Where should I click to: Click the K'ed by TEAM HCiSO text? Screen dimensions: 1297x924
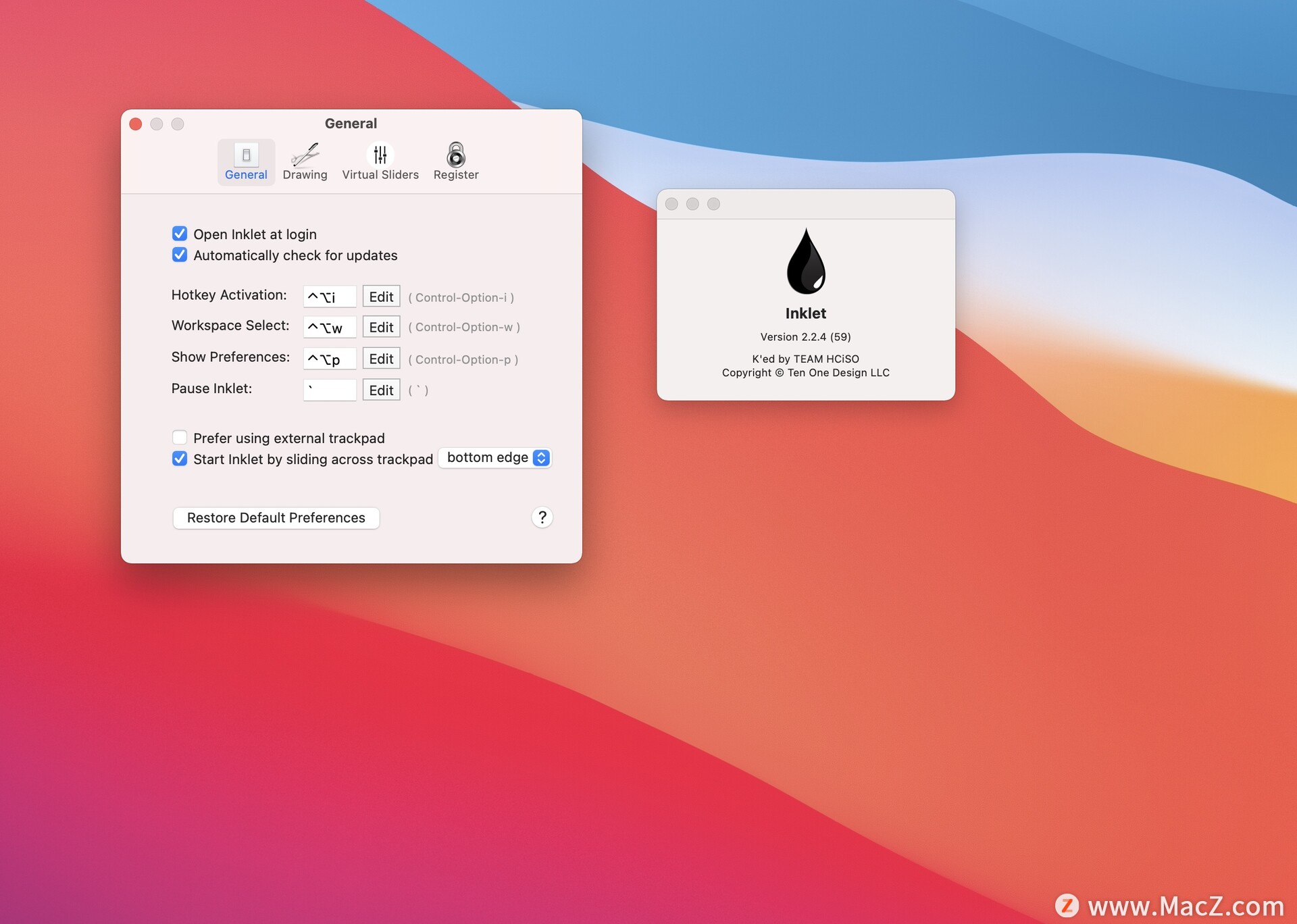(806, 359)
